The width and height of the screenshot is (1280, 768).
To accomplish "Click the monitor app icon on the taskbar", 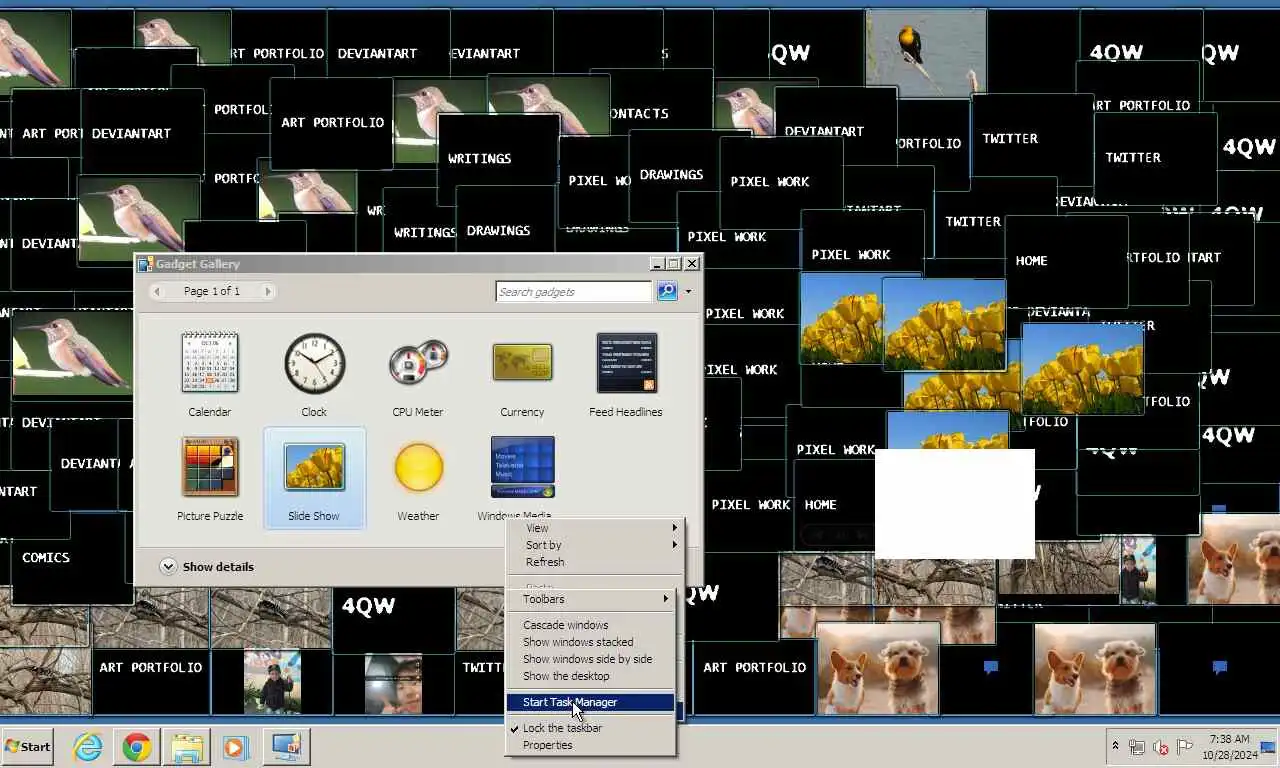I will click(286, 746).
